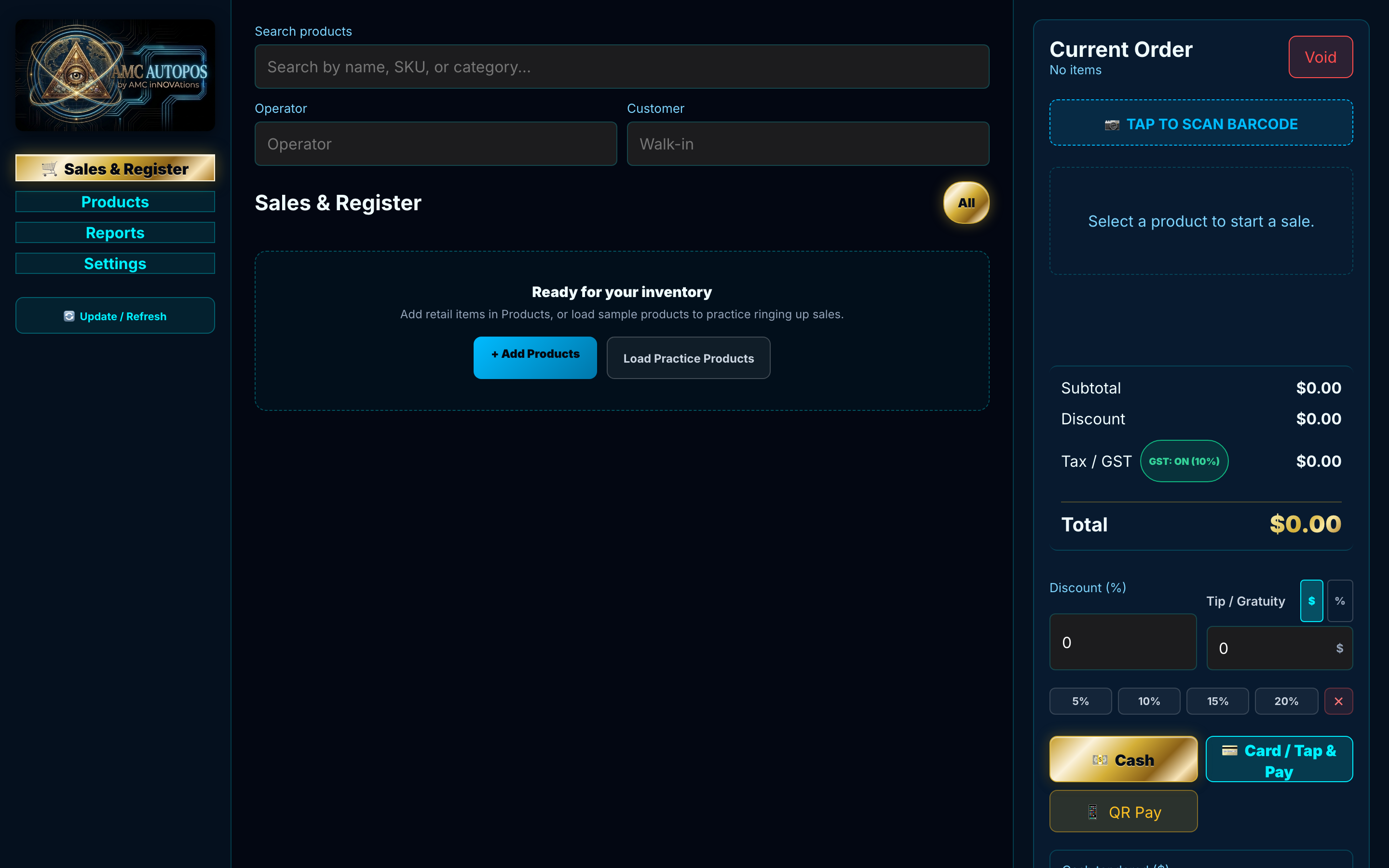The width and height of the screenshot is (1389, 868).
Task: Select the All category filter
Action: [966, 203]
